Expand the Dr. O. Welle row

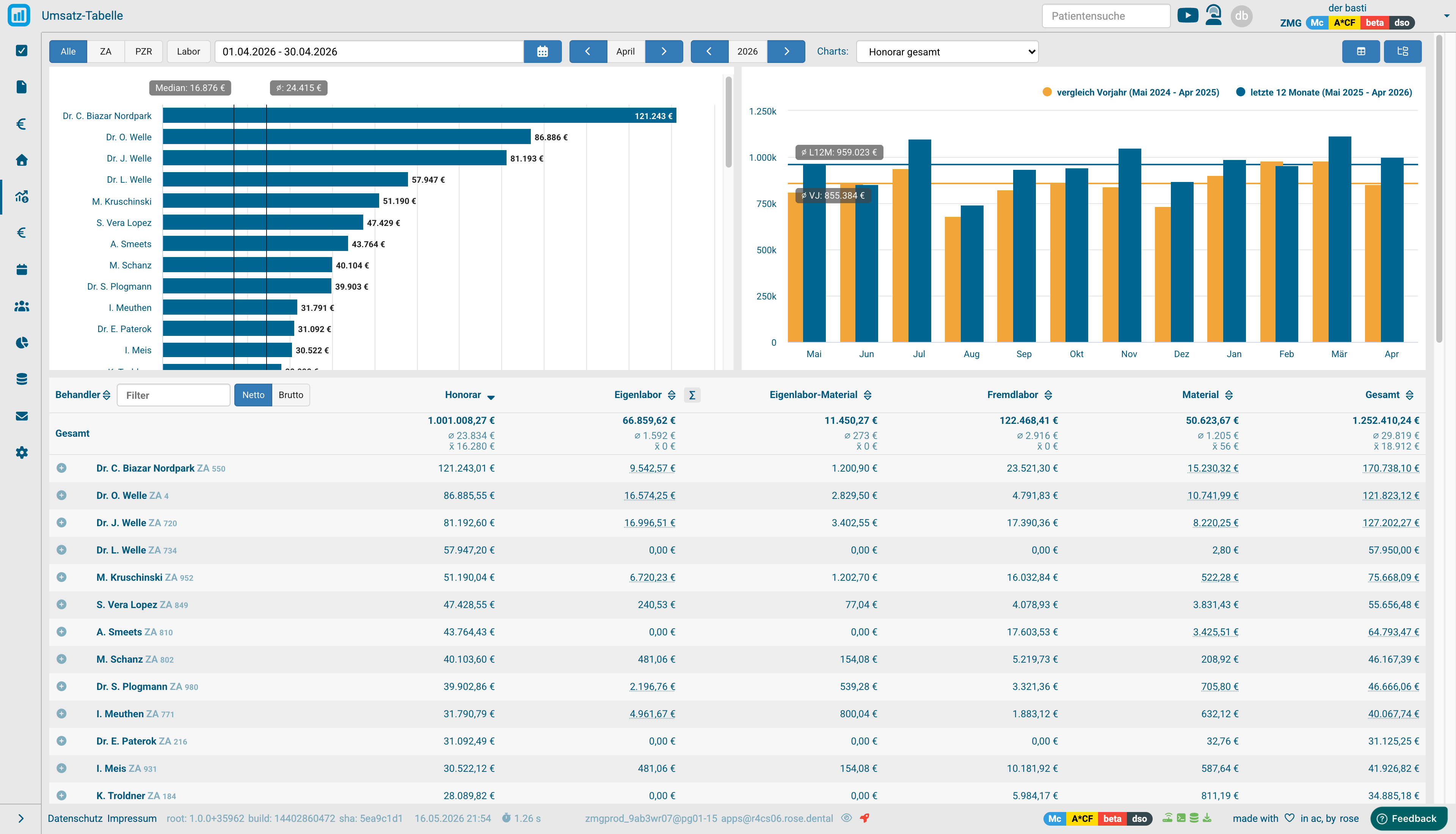[61, 495]
